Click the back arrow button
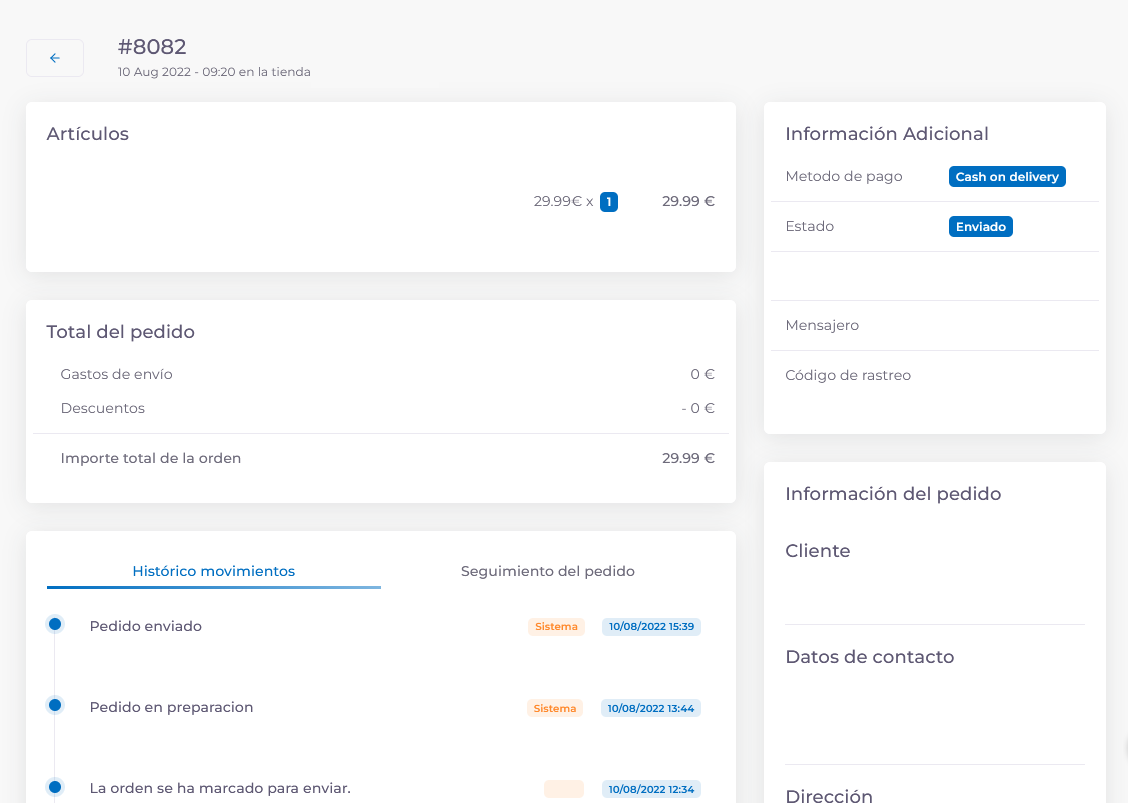The width and height of the screenshot is (1128, 803). coord(55,58)
